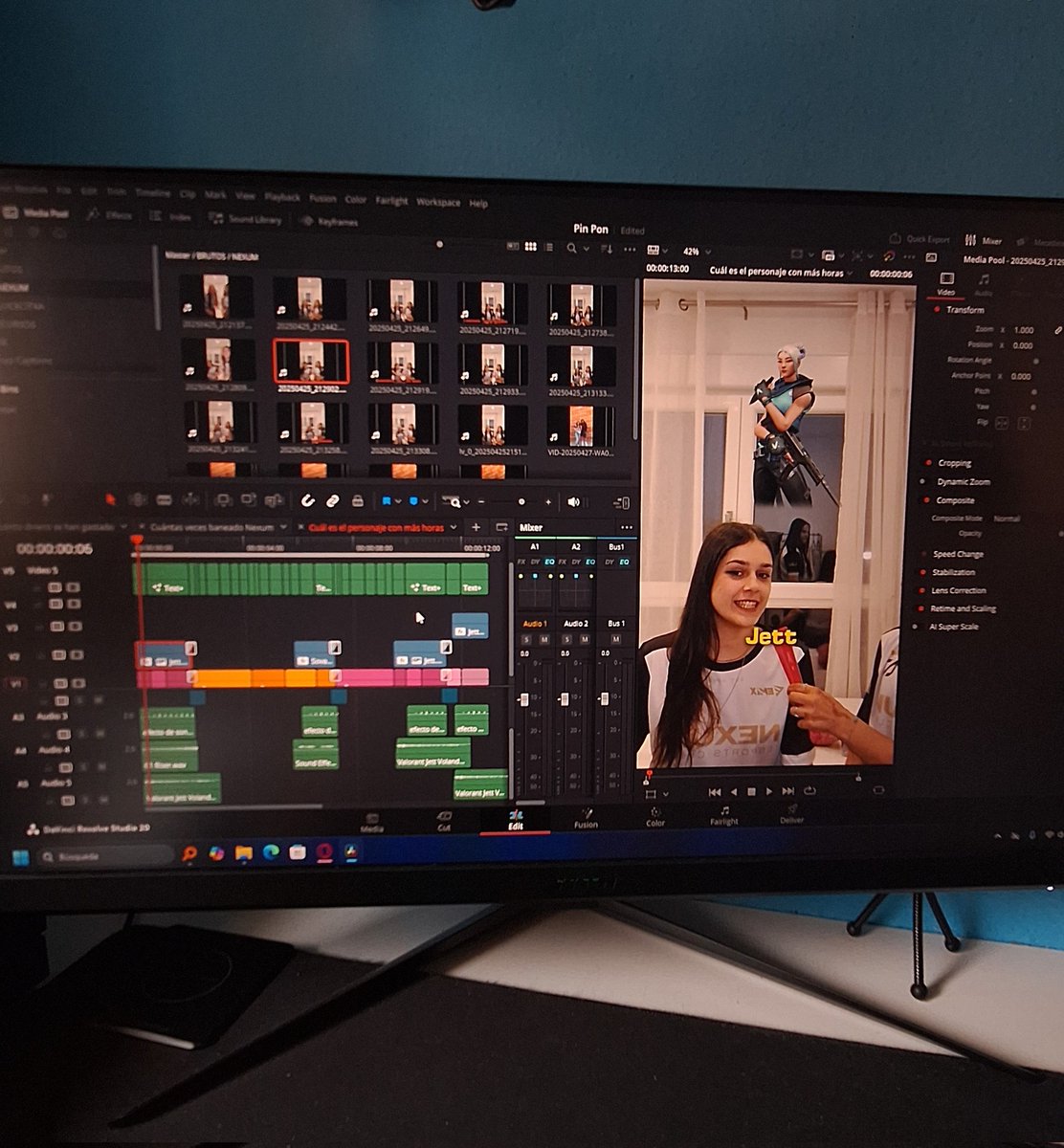This screenshot has height=1148, width=1064.
Task: Select timeline tab Cuál es el personaje con más horas
Action: pos(376,527)
